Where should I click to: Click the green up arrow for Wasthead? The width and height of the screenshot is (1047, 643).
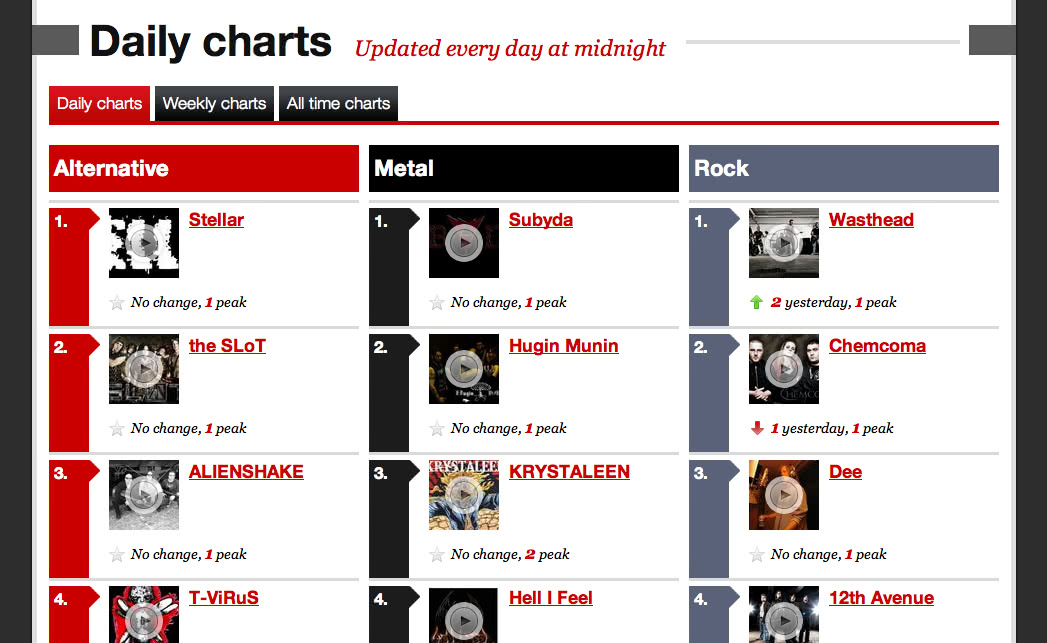(757, 302)
